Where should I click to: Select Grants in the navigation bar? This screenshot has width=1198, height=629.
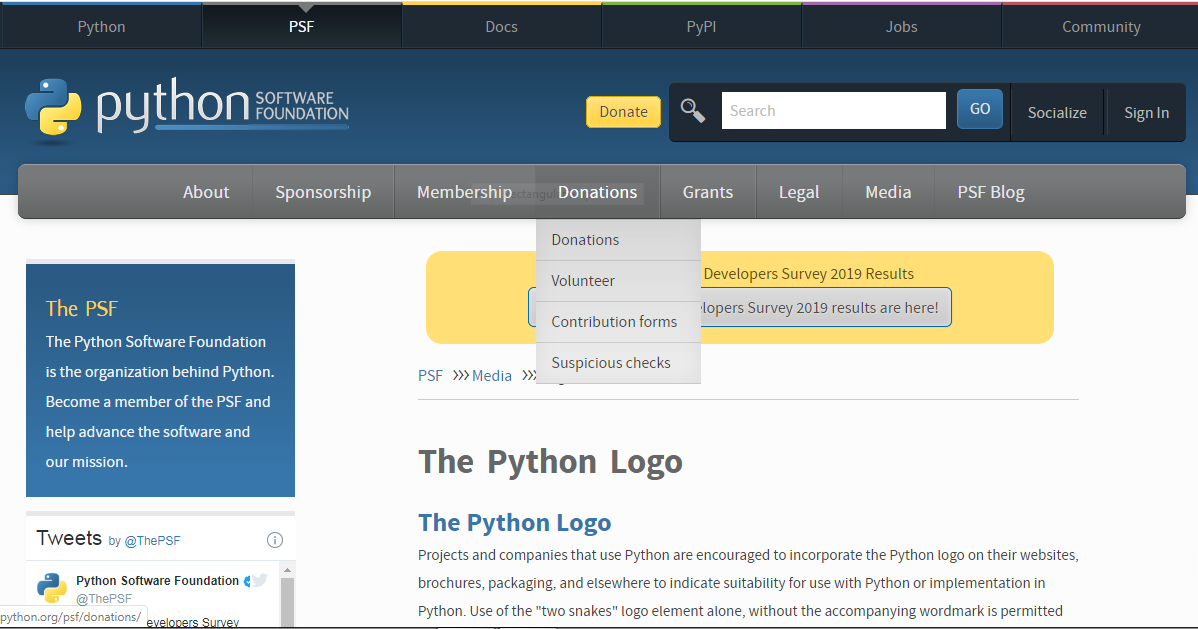point(708,191)
